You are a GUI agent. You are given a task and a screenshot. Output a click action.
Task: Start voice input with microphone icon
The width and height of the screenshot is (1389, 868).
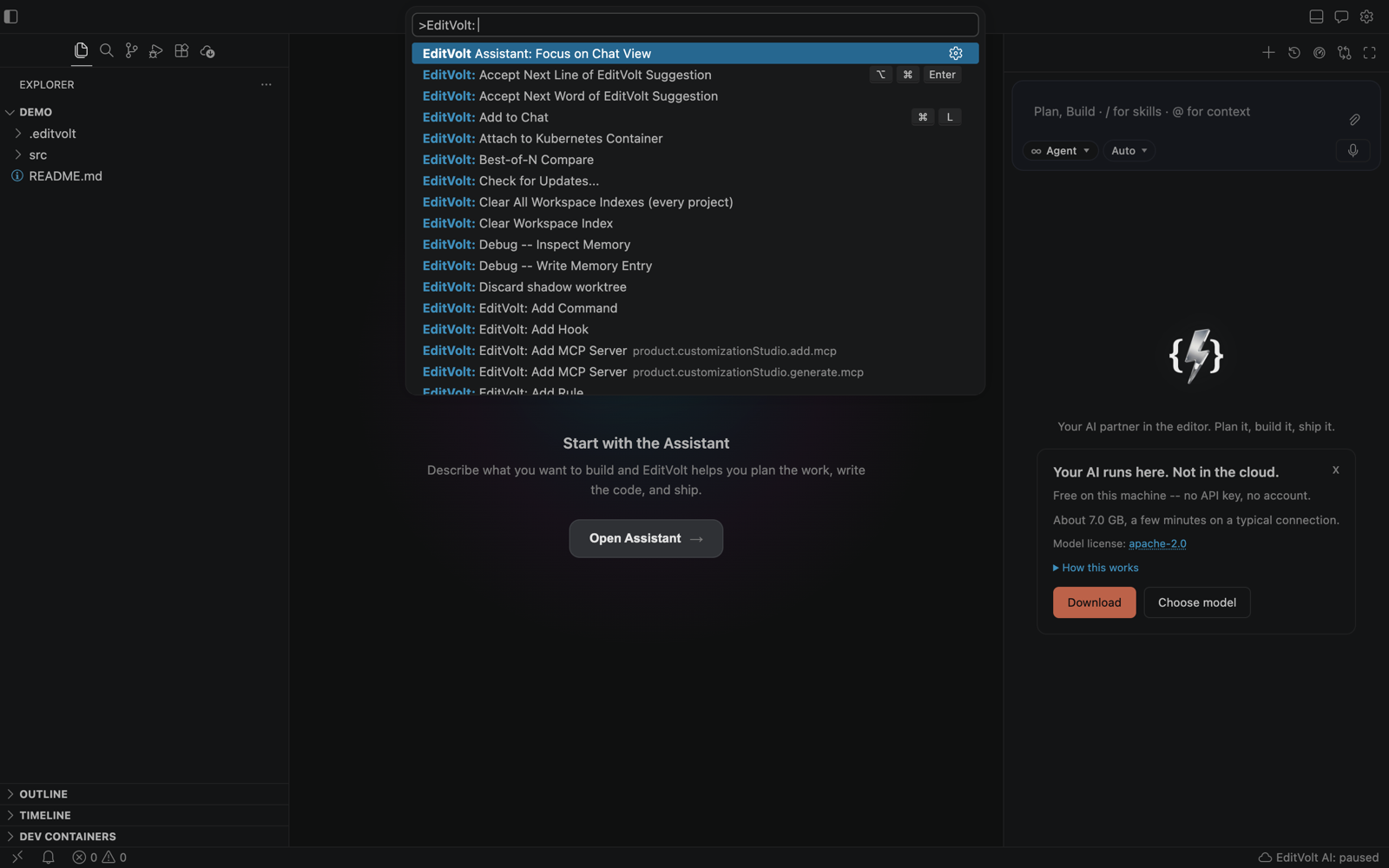1353,150
